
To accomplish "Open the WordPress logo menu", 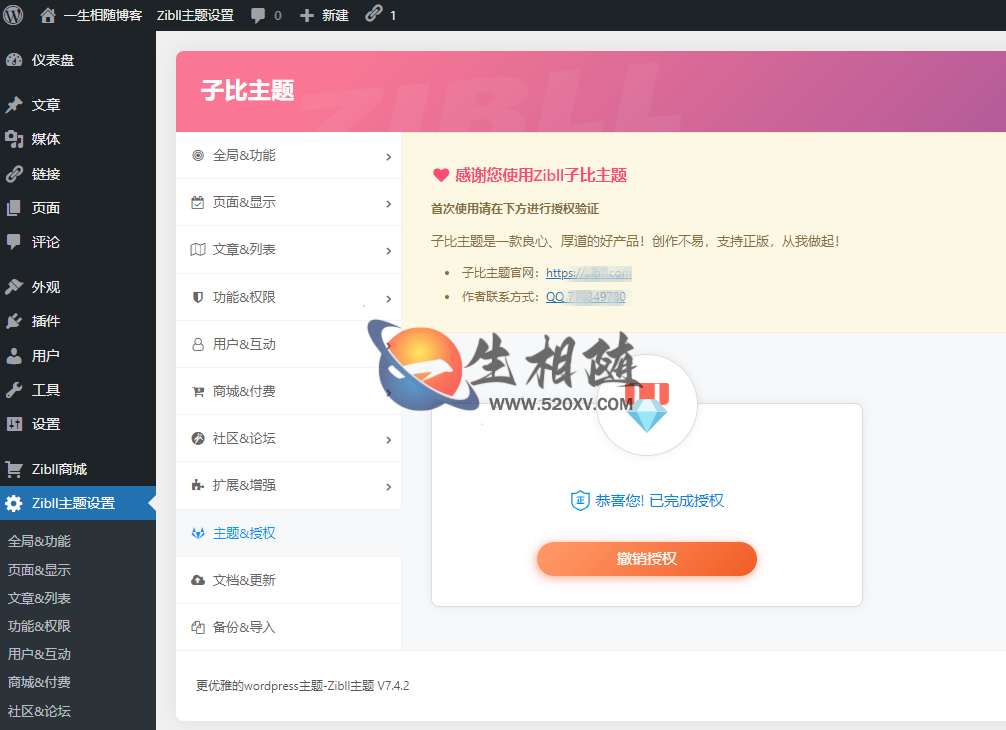I will click(x=11, y=15).
